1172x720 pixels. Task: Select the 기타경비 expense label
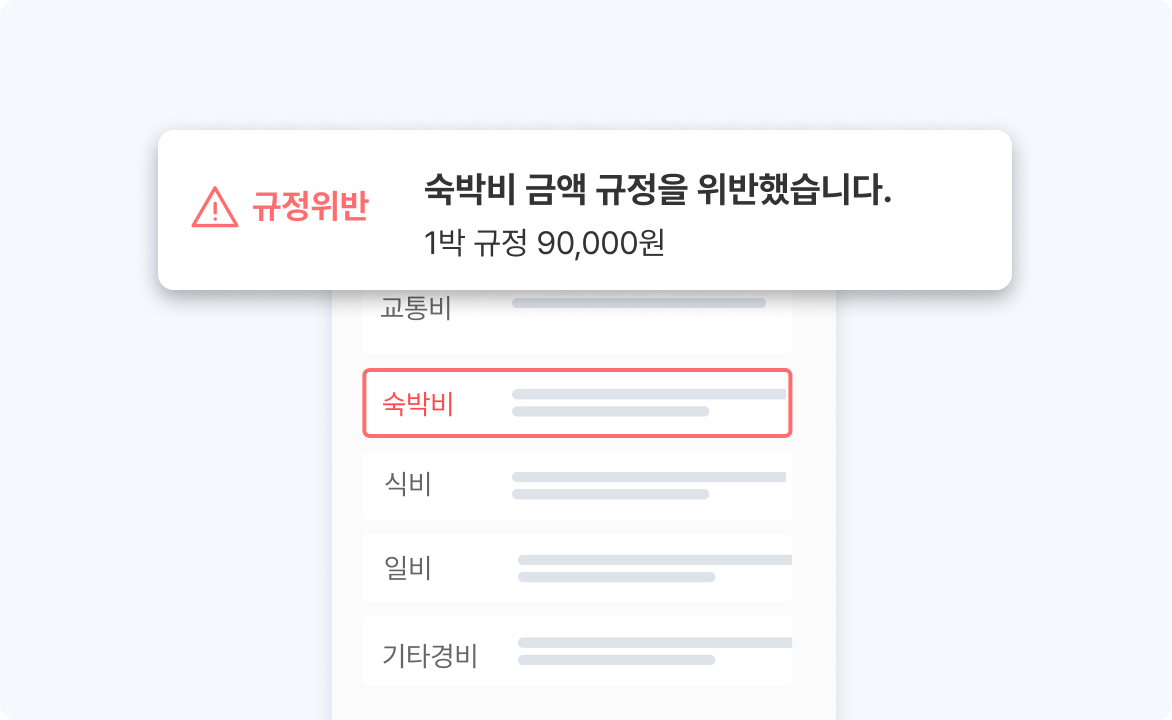(x=430, y=656)
